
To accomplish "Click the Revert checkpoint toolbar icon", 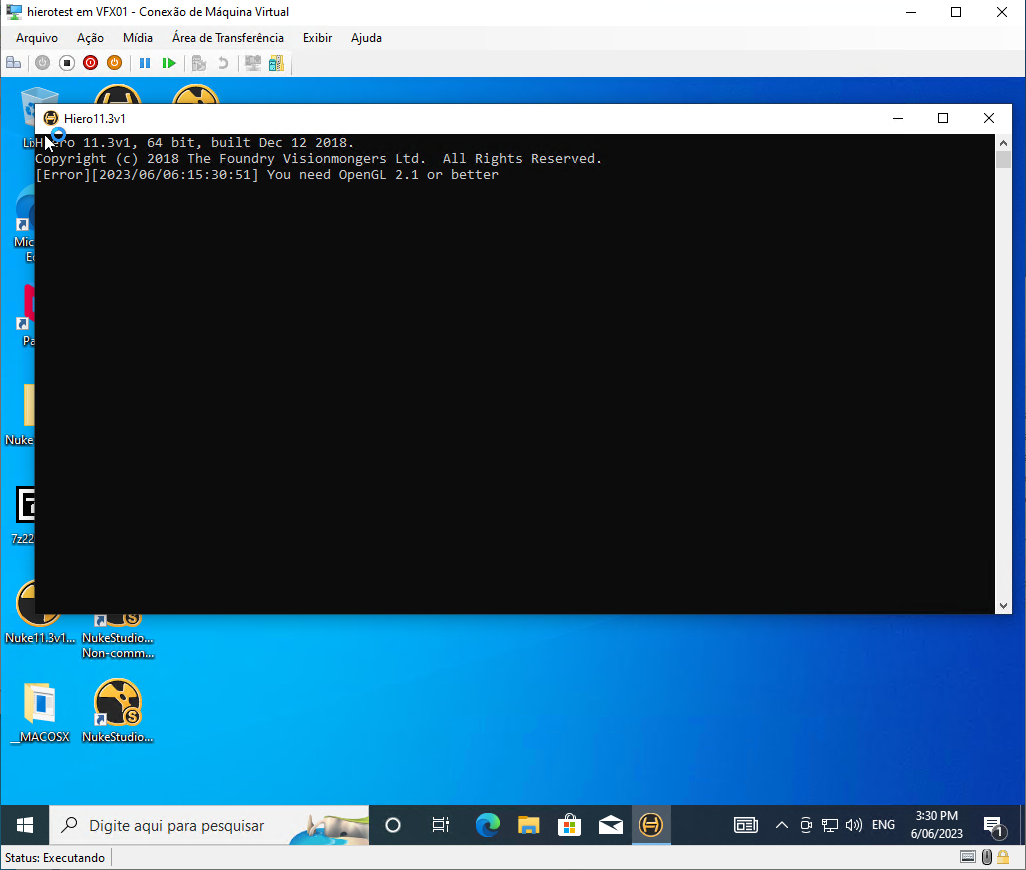I will pos(222,62).
